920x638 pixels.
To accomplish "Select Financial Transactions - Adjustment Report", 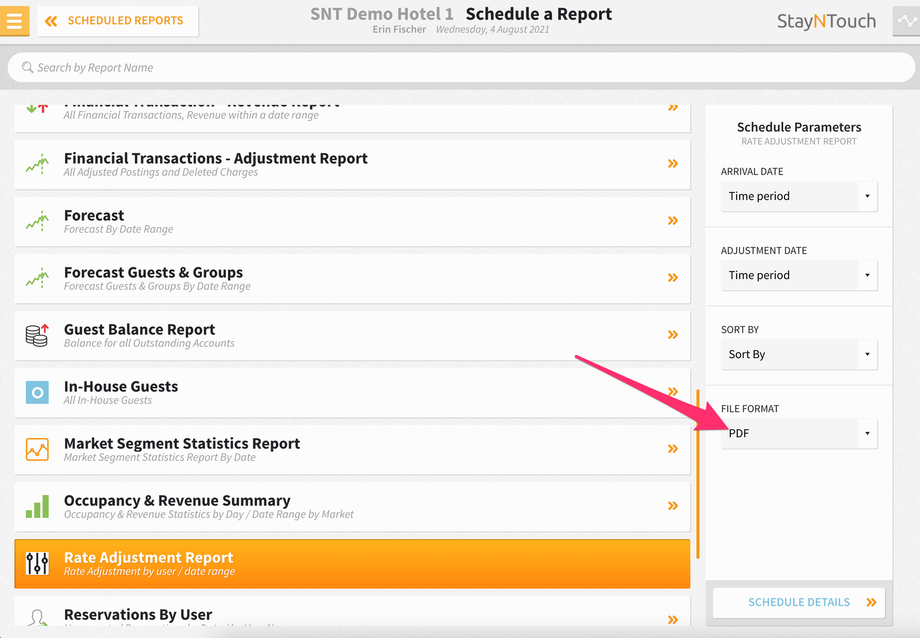I will (352, 164).
